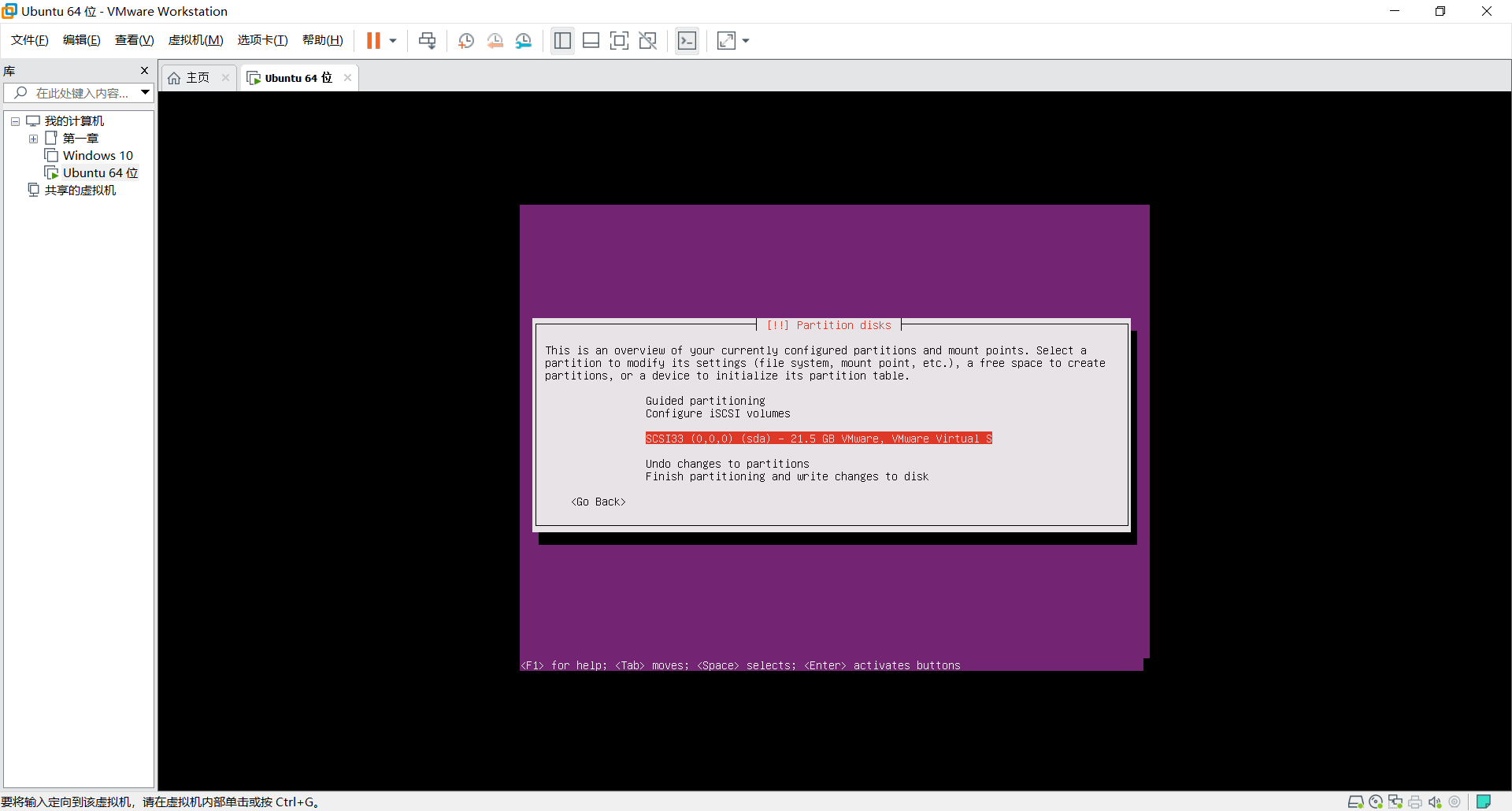Select the 第一章 folder in library
The image size is (1512, 811).
tap(80, 139)
